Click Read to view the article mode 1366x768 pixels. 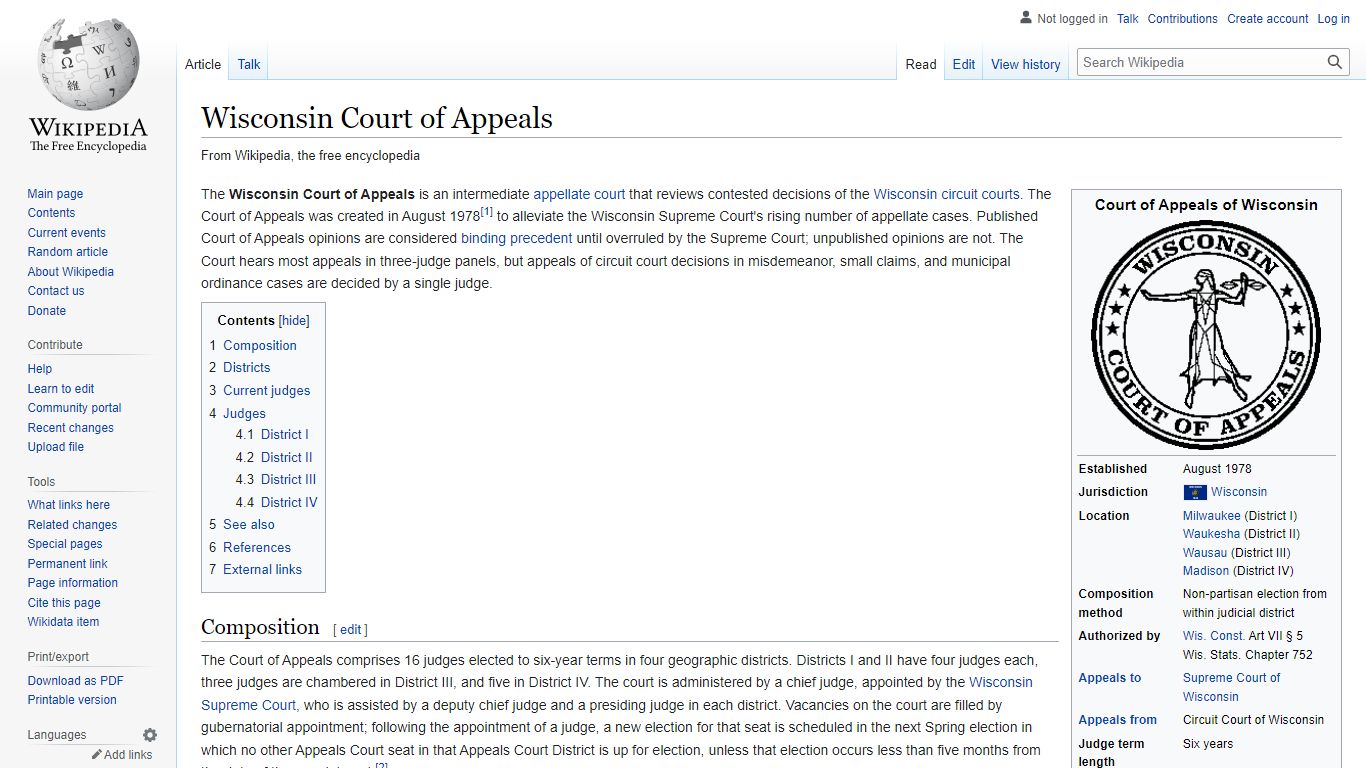click(x=920, y=64)
